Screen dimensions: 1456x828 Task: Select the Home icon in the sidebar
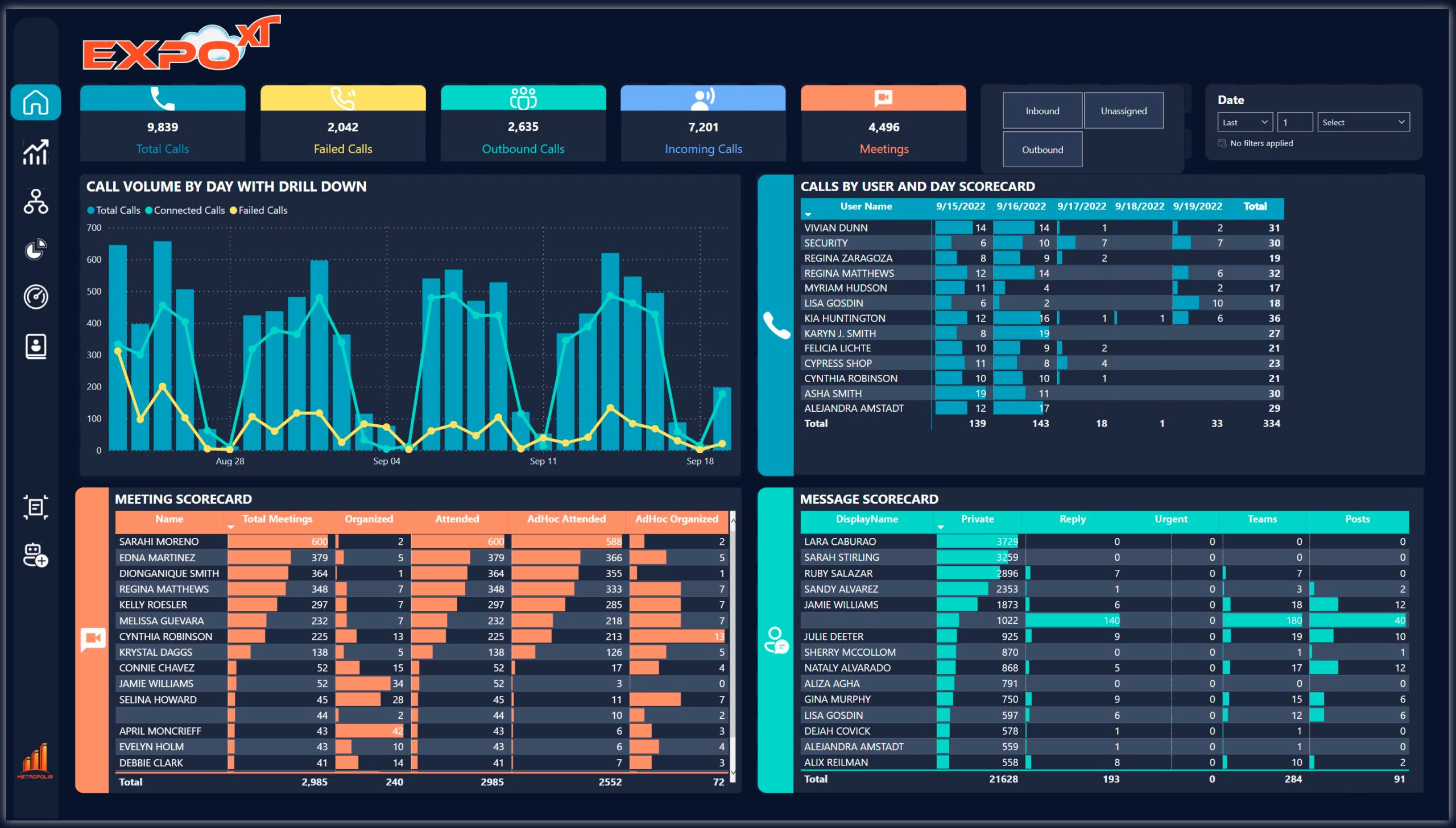point(36,103)
